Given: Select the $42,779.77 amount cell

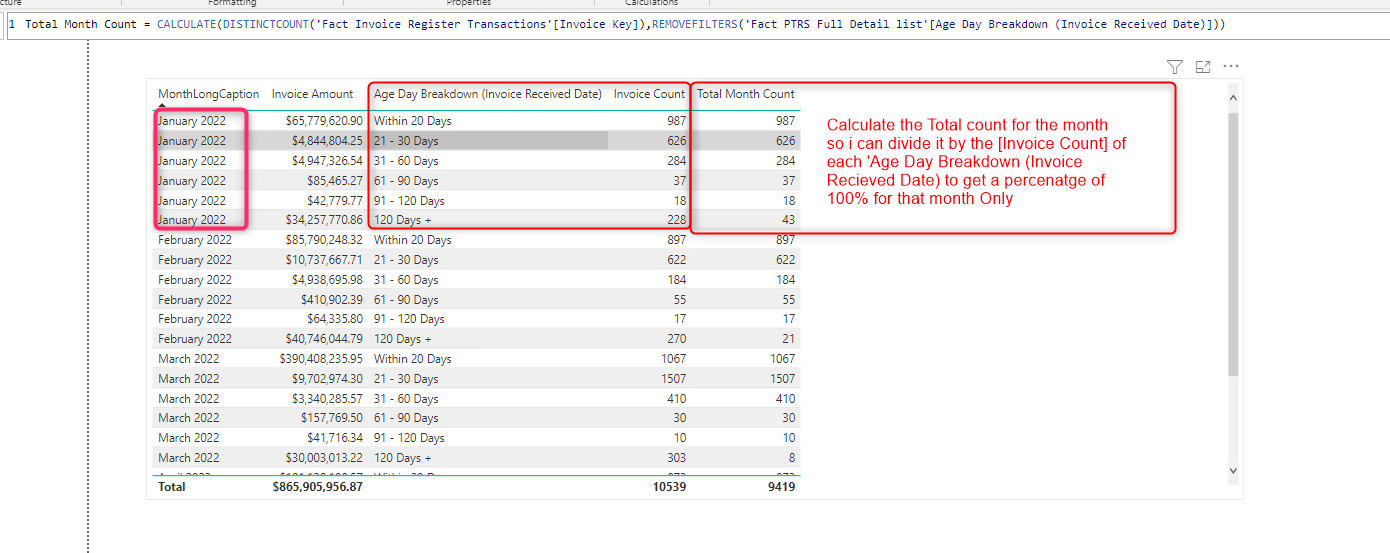Looking at the screenshot, I should [x=335, y=201].
